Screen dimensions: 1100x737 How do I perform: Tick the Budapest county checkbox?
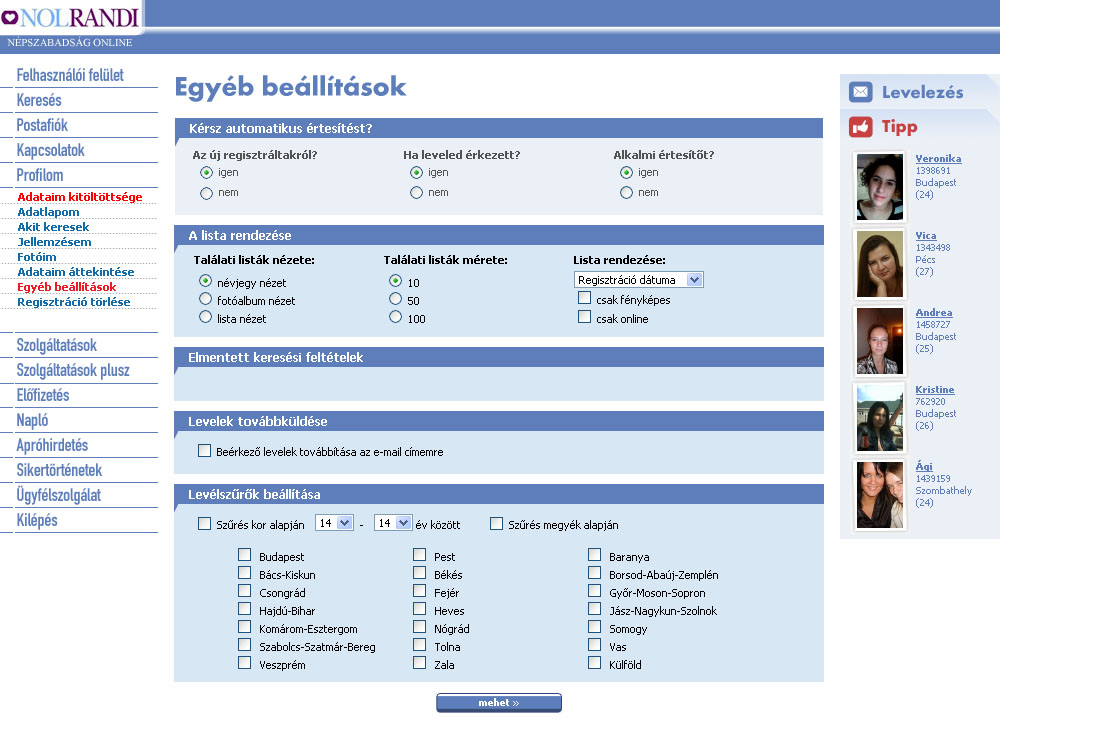tap(244, 555)
